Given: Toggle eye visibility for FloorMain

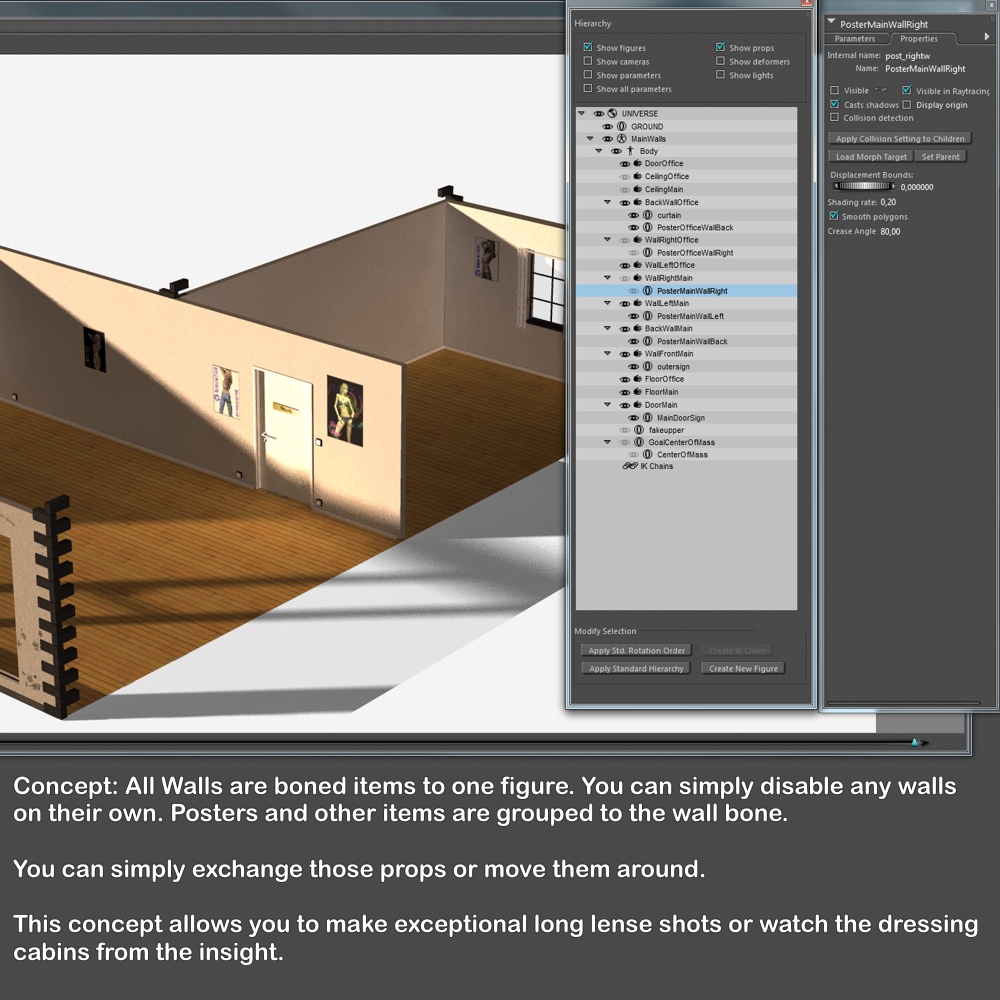Looking at the screenshot, I should [625, 392].
